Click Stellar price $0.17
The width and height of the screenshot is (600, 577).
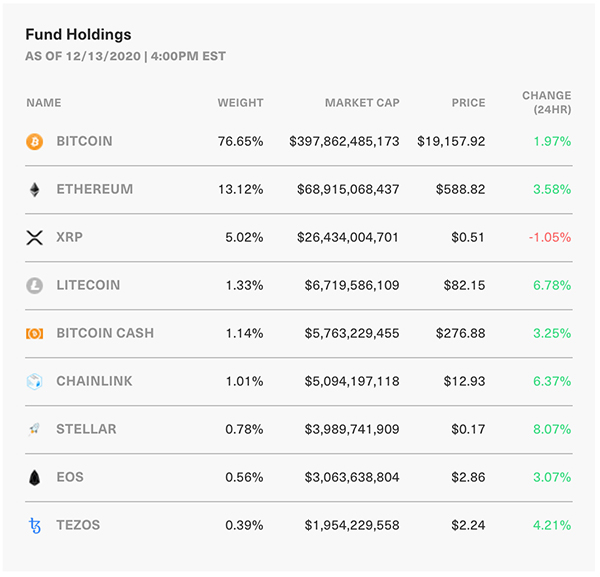pyautogui.click(x=468, y=429)
